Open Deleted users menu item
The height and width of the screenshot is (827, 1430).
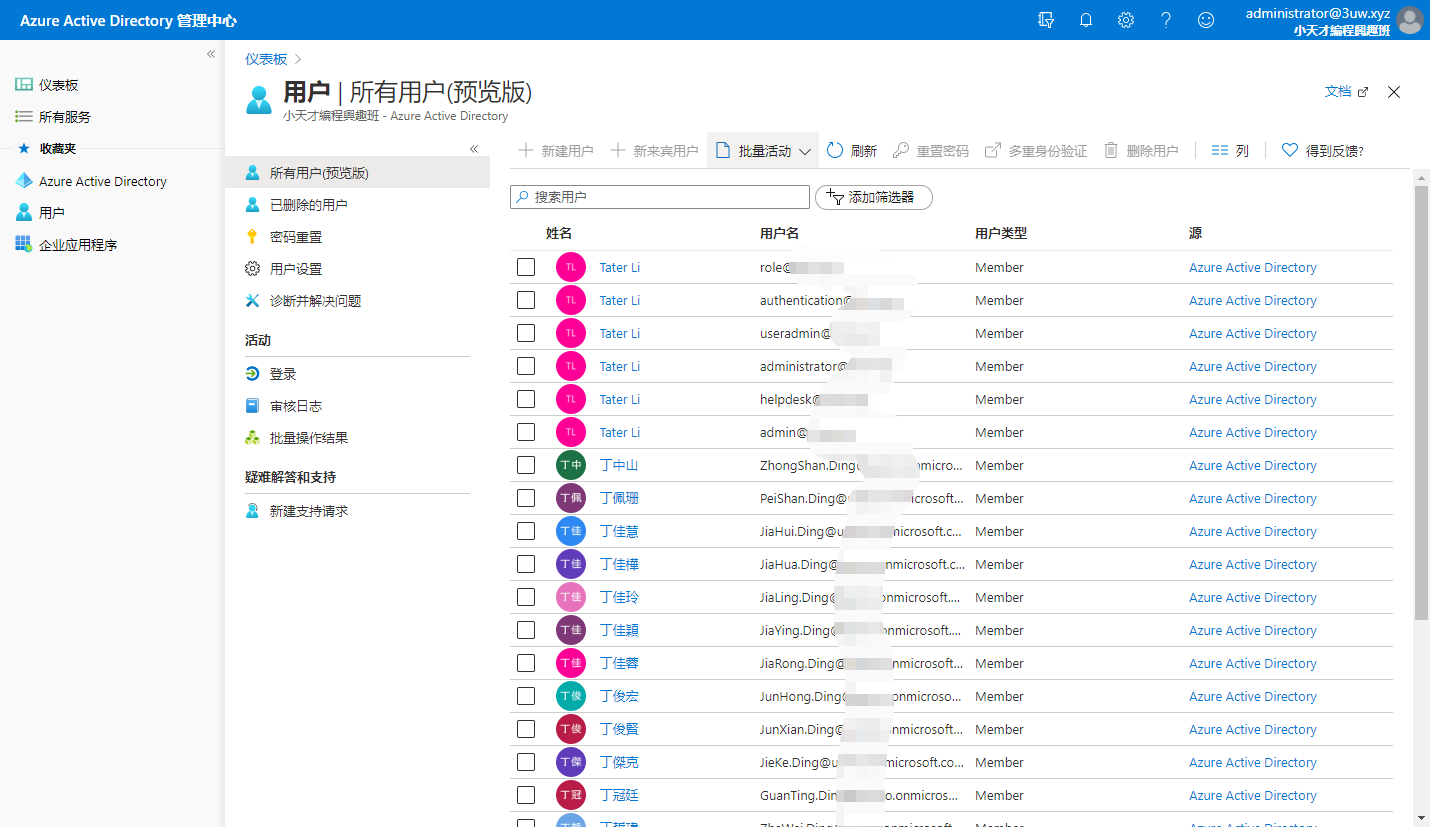click(x=357, y=205)
